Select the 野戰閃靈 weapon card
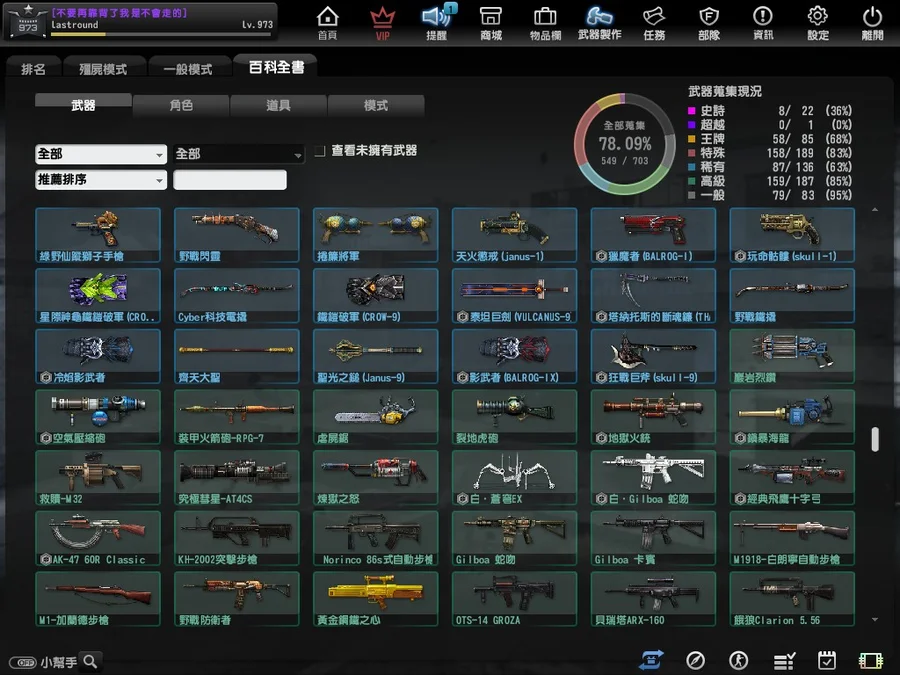Viewport: 900px width, 675px height. 236,235
